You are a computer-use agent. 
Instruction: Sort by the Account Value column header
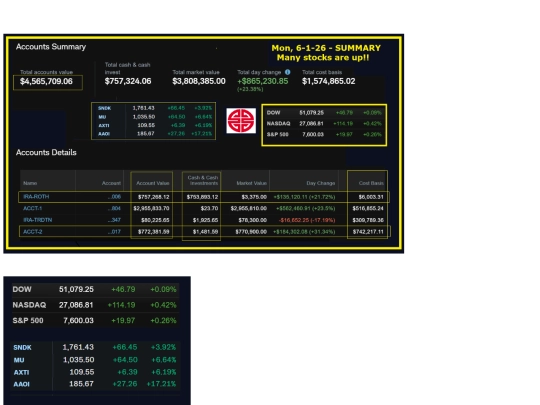[153, 183]
